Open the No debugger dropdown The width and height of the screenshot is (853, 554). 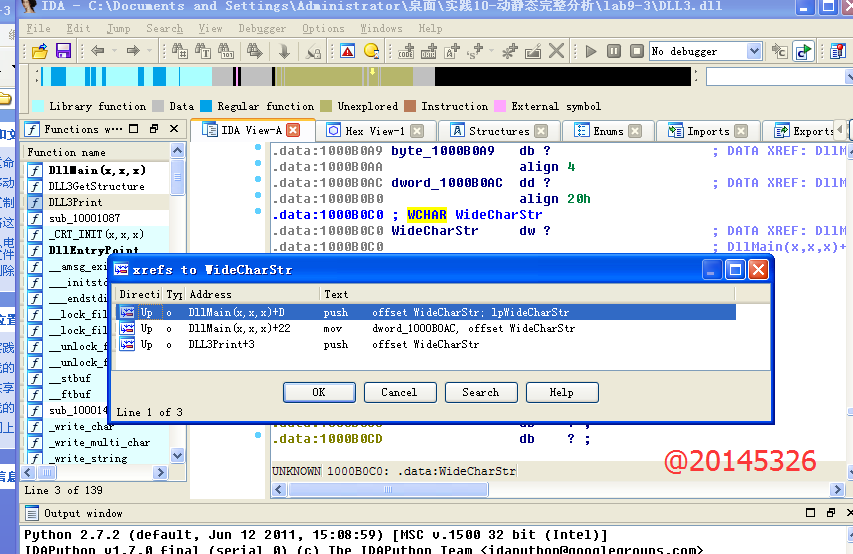[x=753, y=51]
